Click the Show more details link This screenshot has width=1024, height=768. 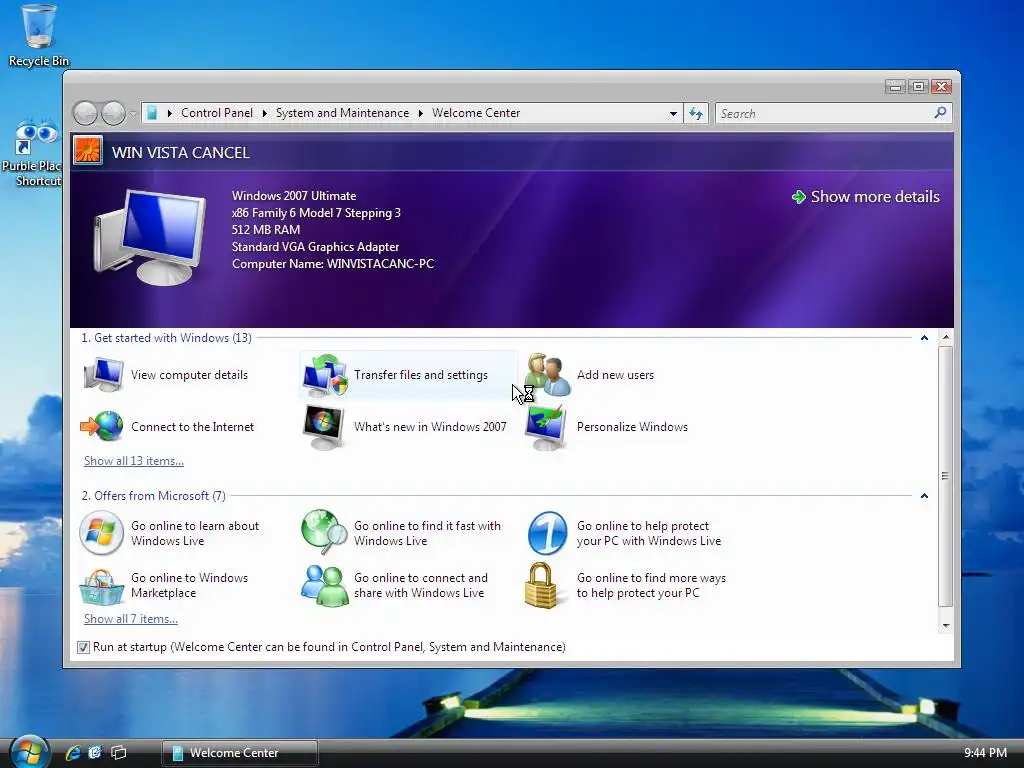[874, 197]
